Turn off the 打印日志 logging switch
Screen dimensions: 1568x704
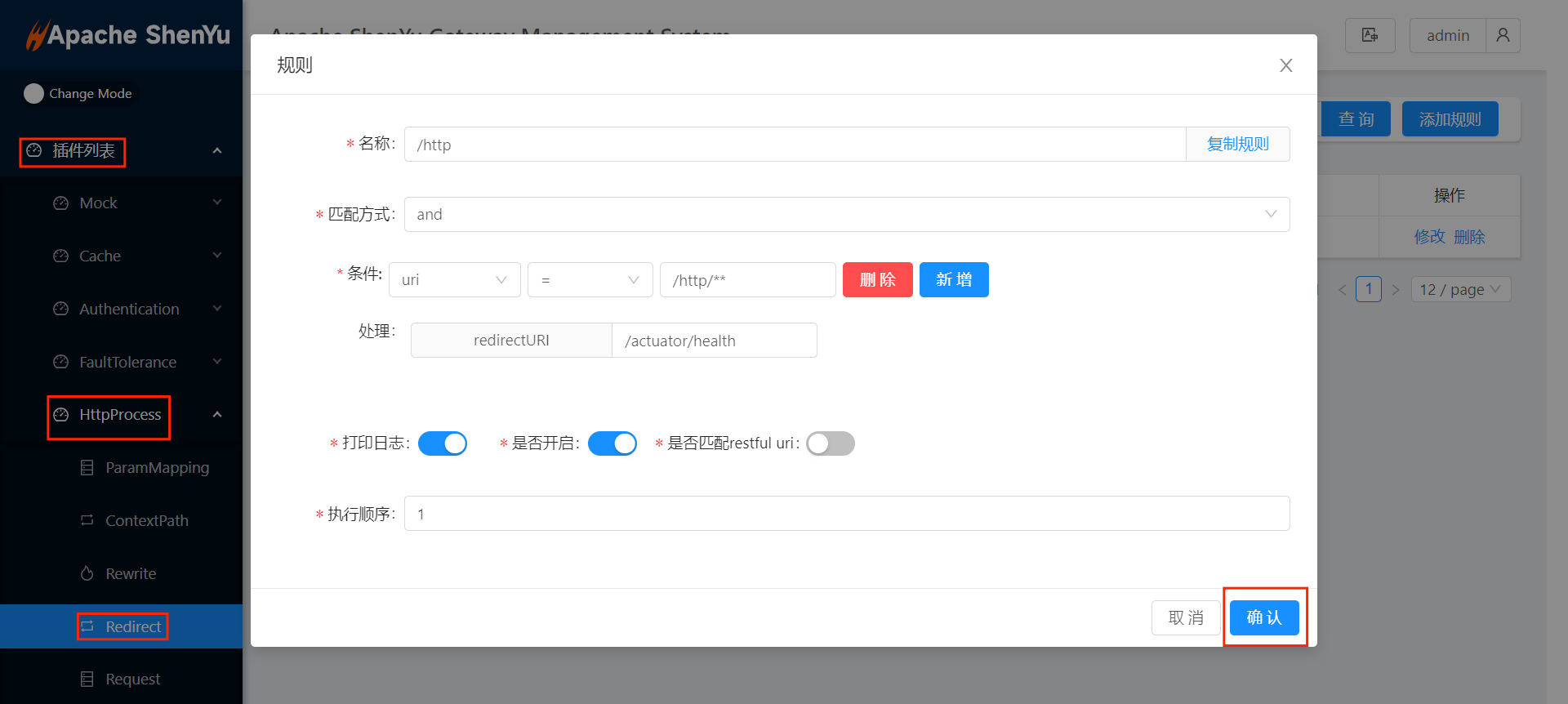[x=442, y=443]
